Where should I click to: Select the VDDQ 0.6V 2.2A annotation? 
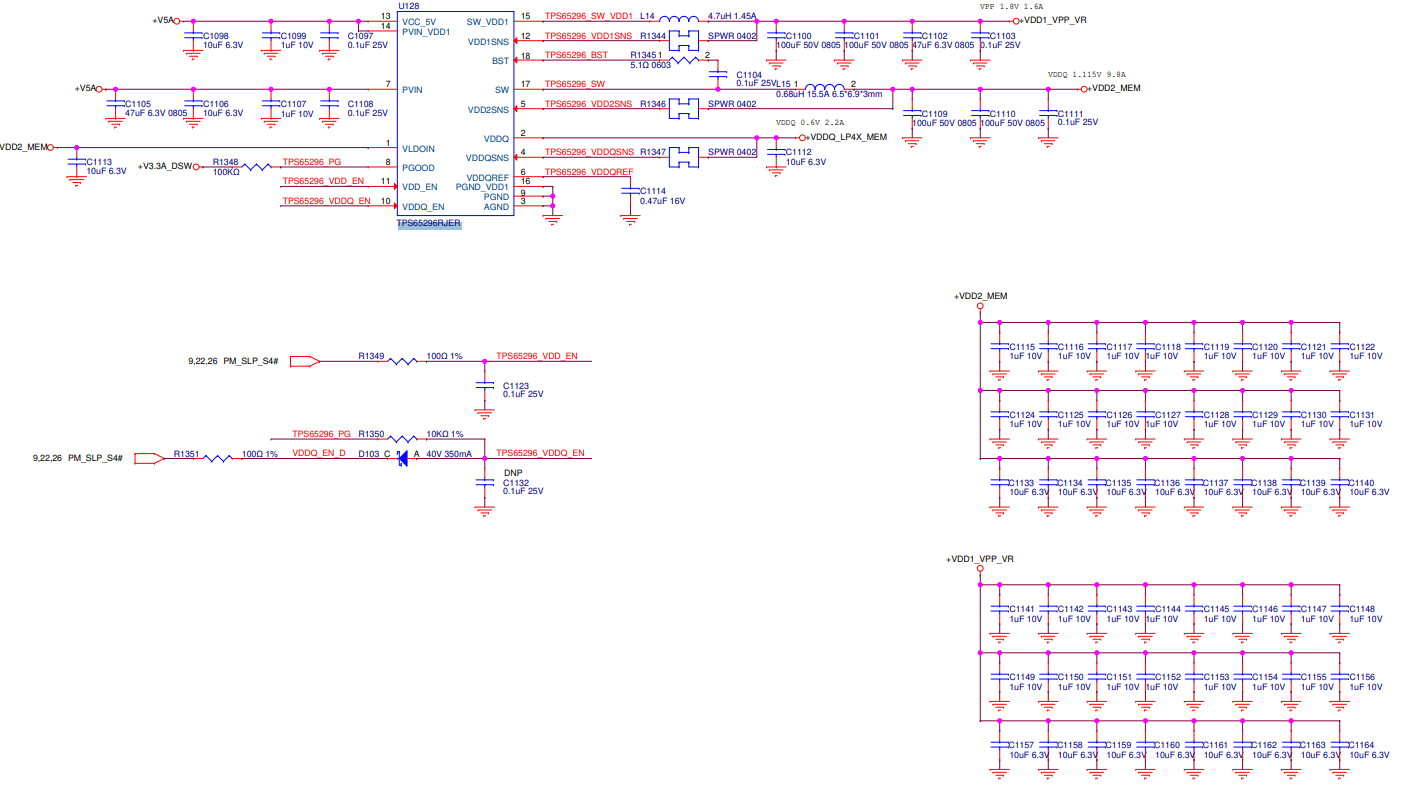click(x=810, y=123)
